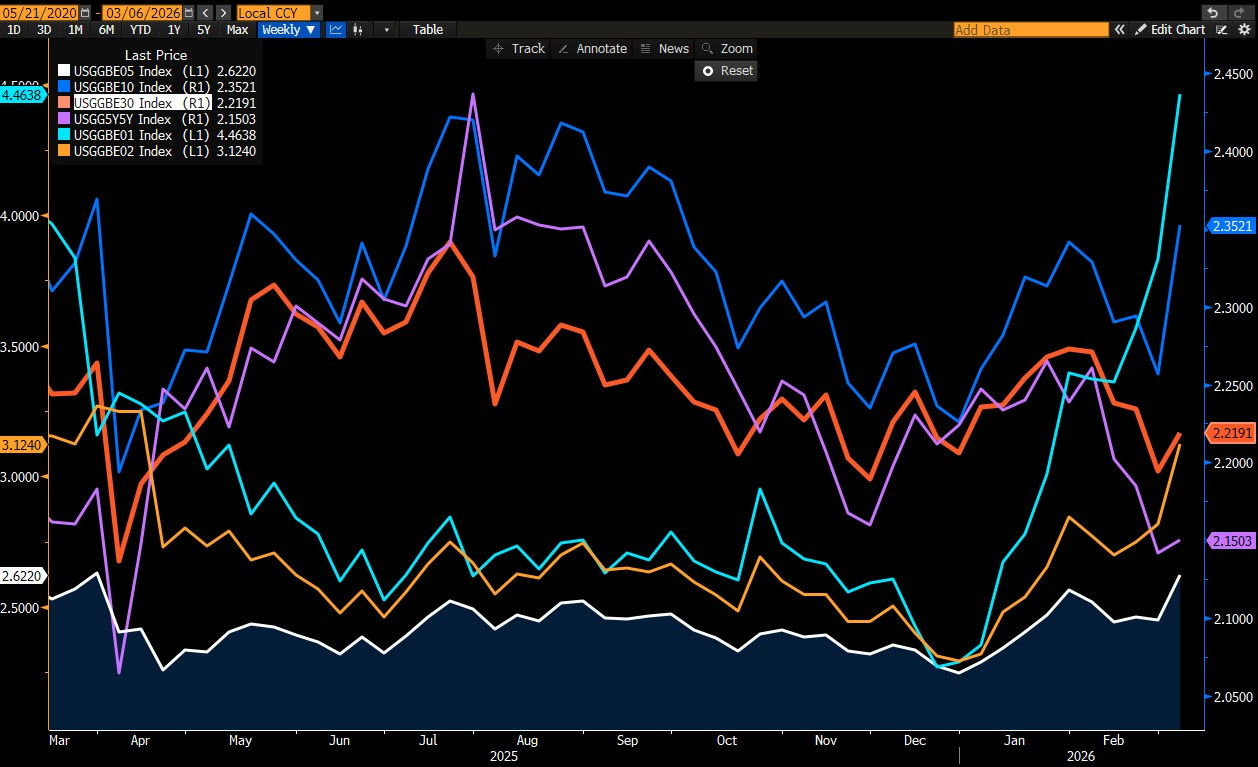Screen dimensions: 1258x767
Task: Switch to the candlestick chart icon
Action: (358, 29)
